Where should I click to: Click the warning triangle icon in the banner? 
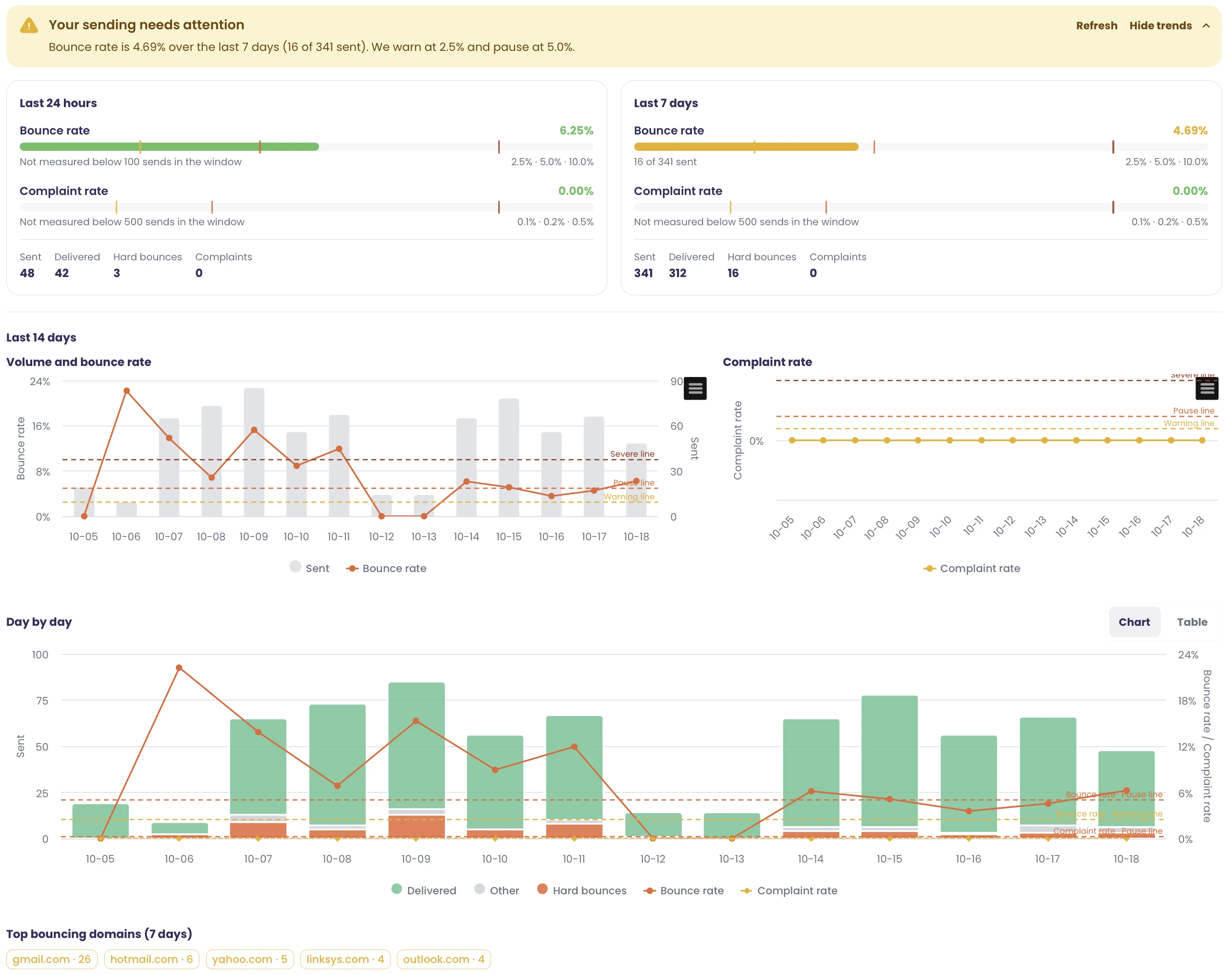[29, 25]
